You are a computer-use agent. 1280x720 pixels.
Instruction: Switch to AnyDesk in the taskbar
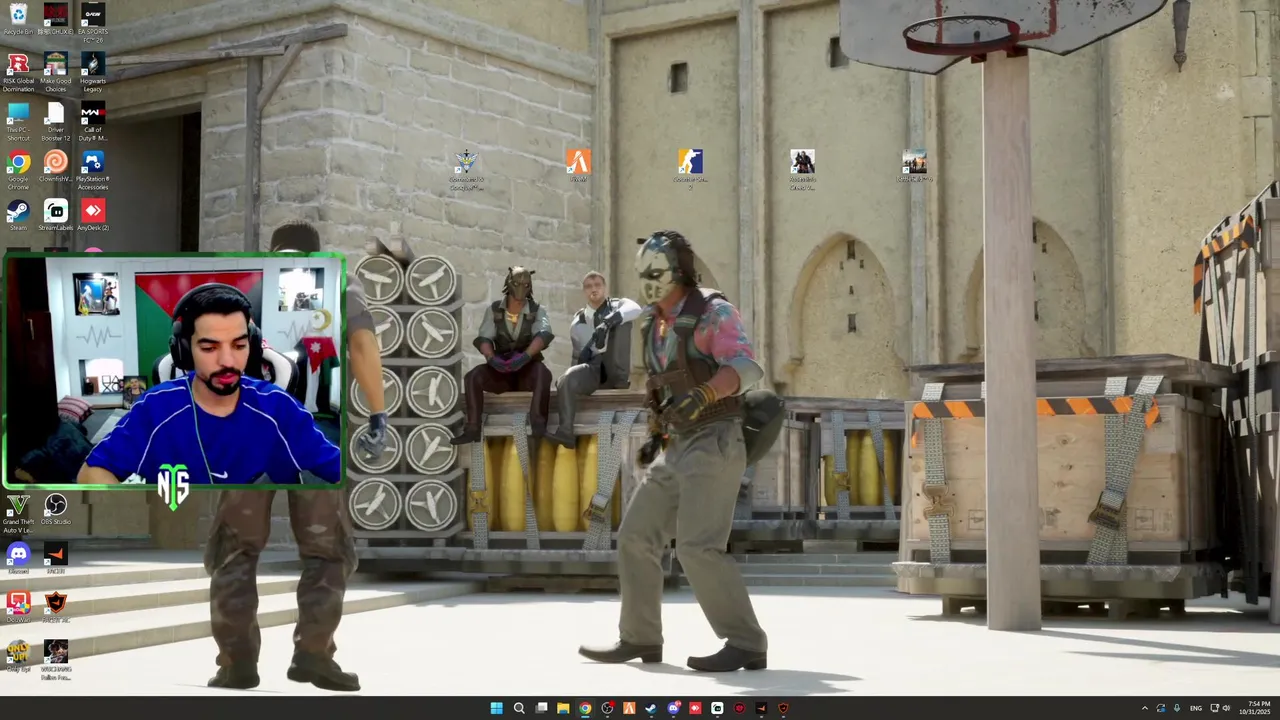pyautogui.click(x=695, y=708)
